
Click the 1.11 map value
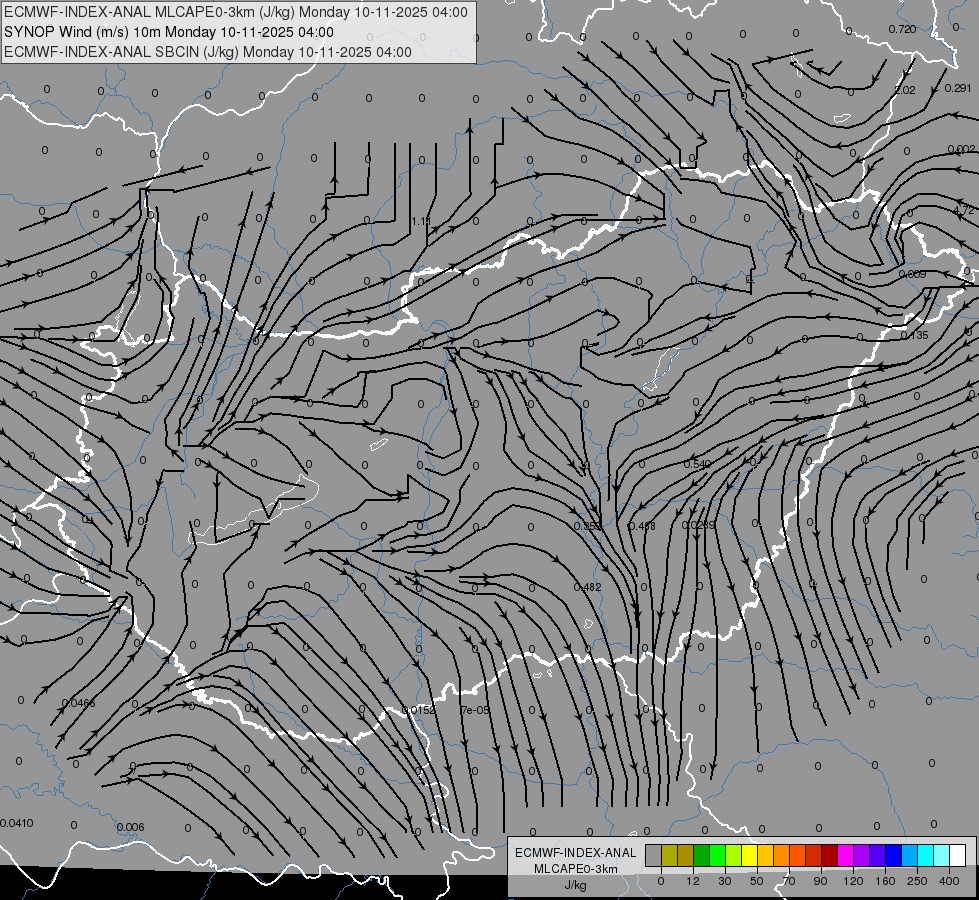421,221
